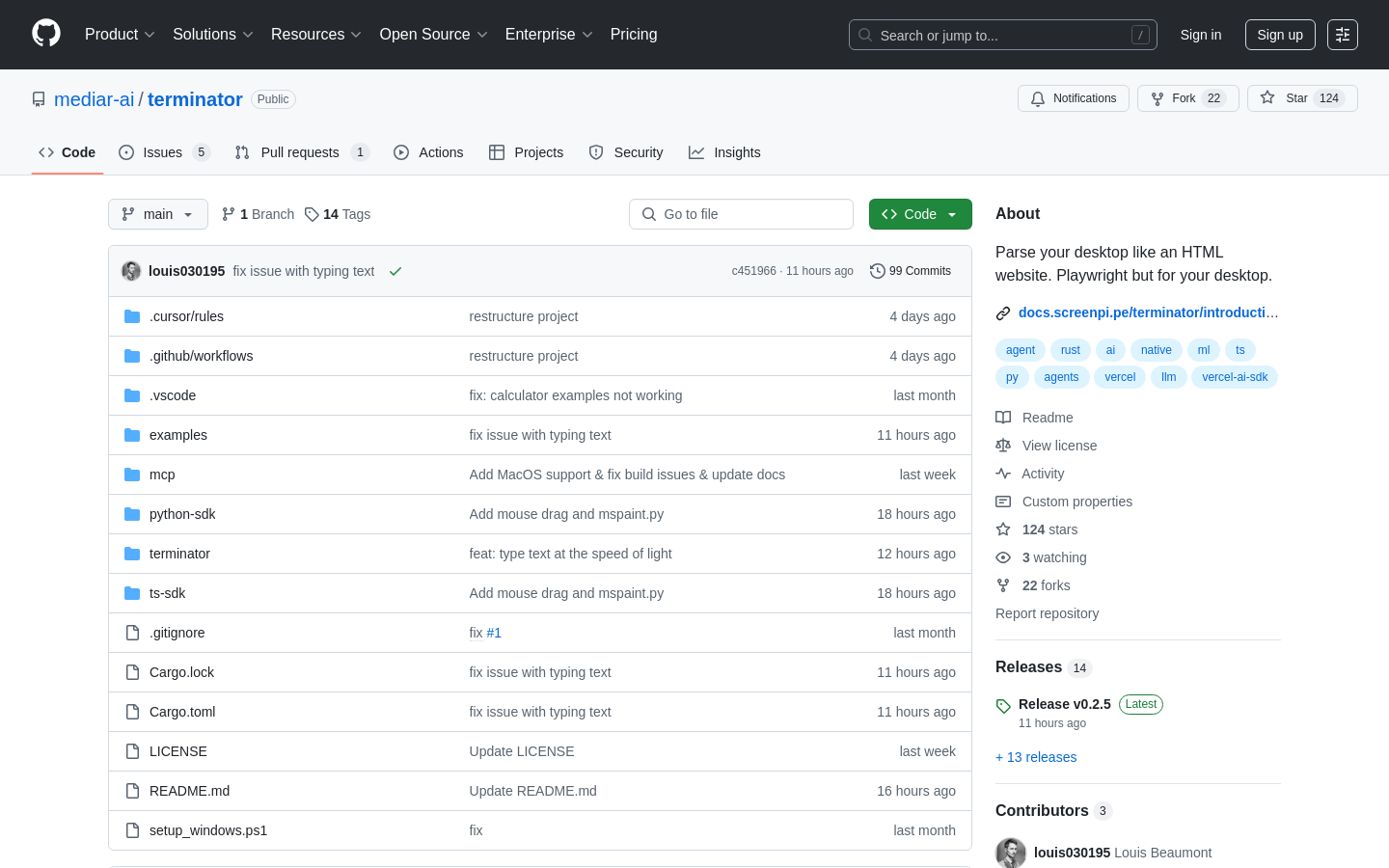
Task: Expand the Open Source menu
Action: (434, 35)
